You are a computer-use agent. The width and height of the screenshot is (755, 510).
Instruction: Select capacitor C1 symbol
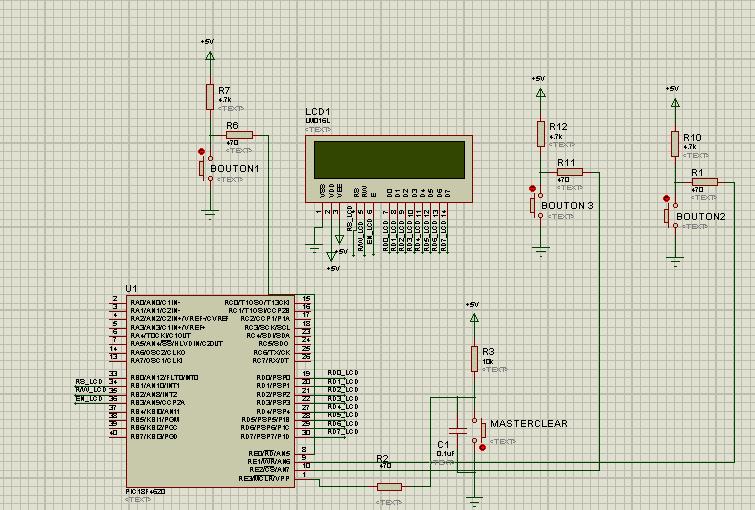pos(458,431)
